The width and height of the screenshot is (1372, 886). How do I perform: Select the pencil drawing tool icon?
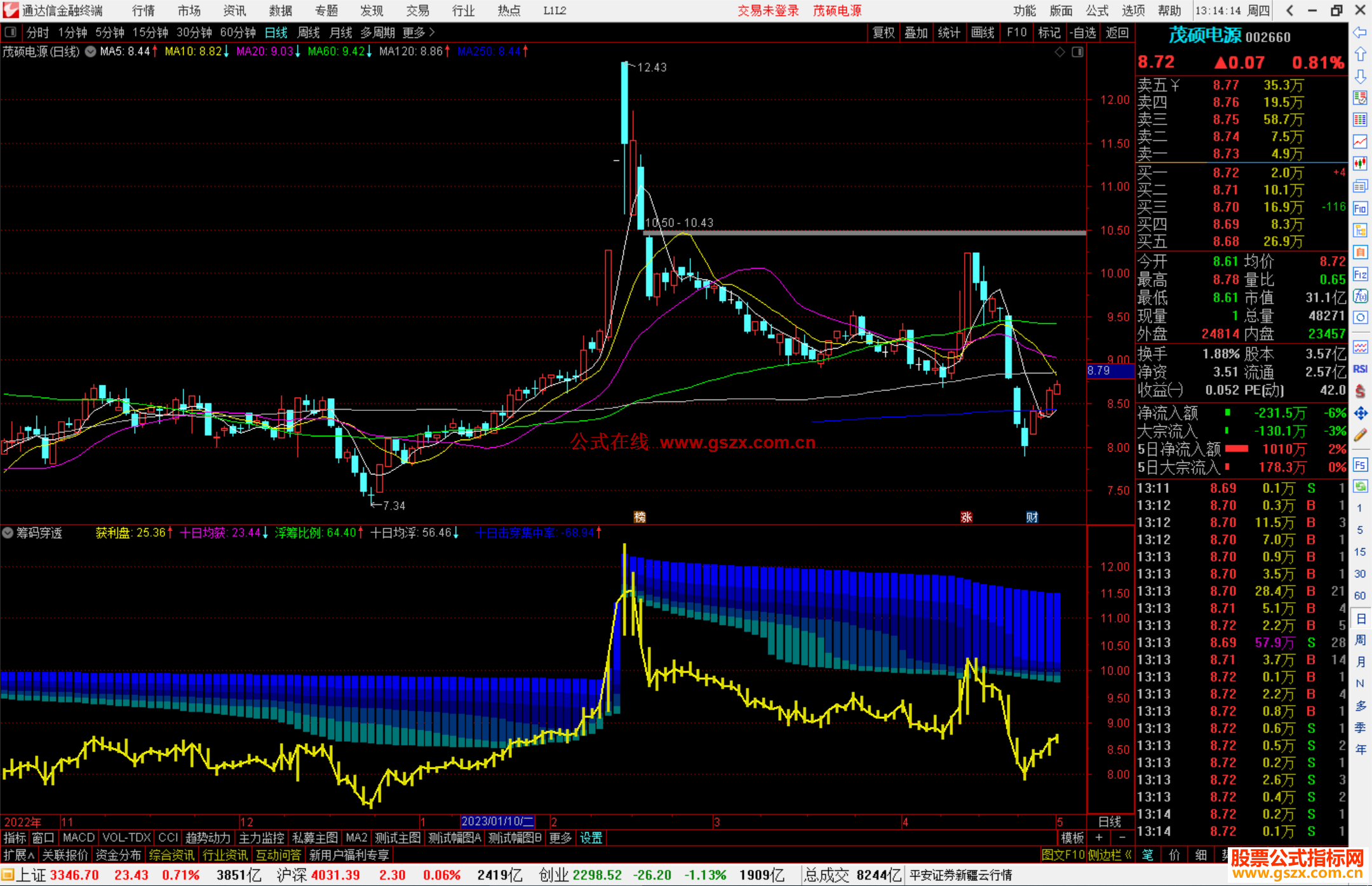point(1360,435)
